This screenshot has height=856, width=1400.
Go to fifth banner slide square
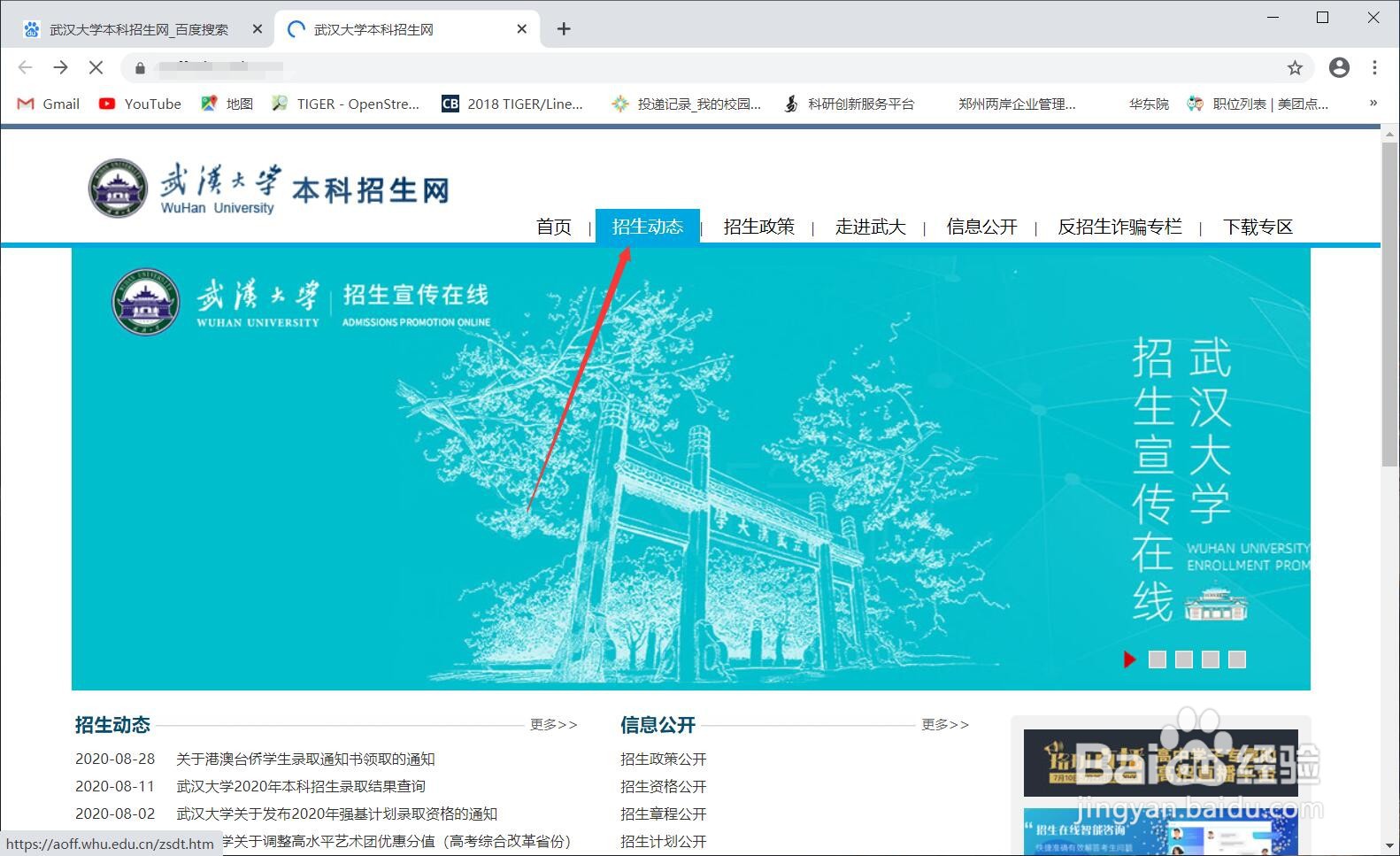click(x=1237, y=659)
